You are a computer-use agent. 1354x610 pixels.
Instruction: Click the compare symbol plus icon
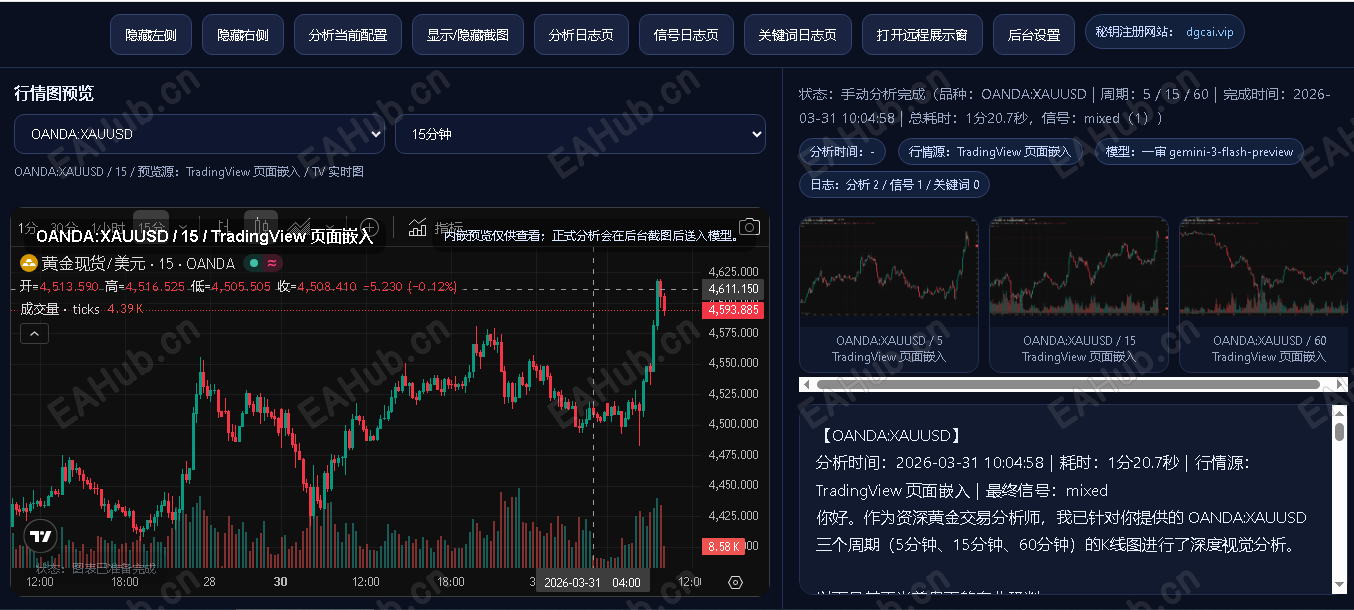(369, 228)
